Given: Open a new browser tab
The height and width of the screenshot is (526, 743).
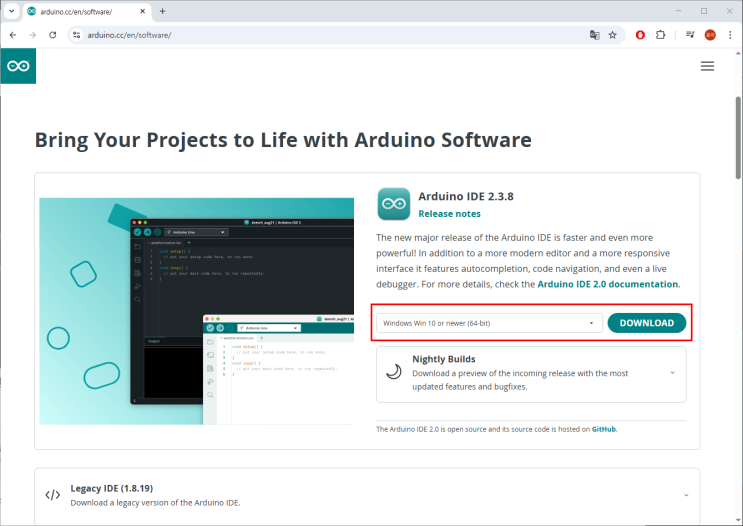Looking at the screenshot, I should 162,11.
